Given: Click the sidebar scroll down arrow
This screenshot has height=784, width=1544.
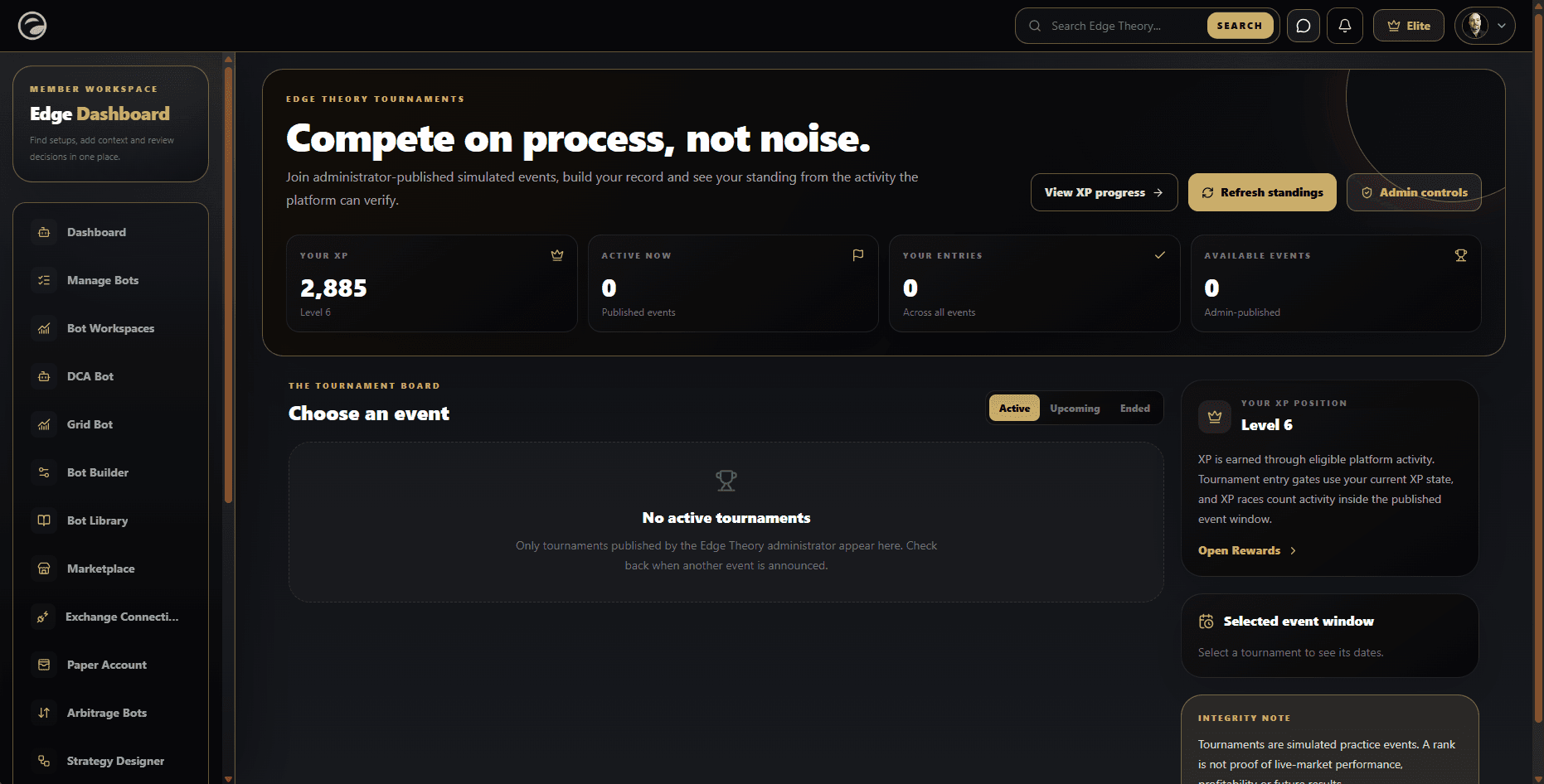Looking at the screenshot, I should [x=228, y=779].
